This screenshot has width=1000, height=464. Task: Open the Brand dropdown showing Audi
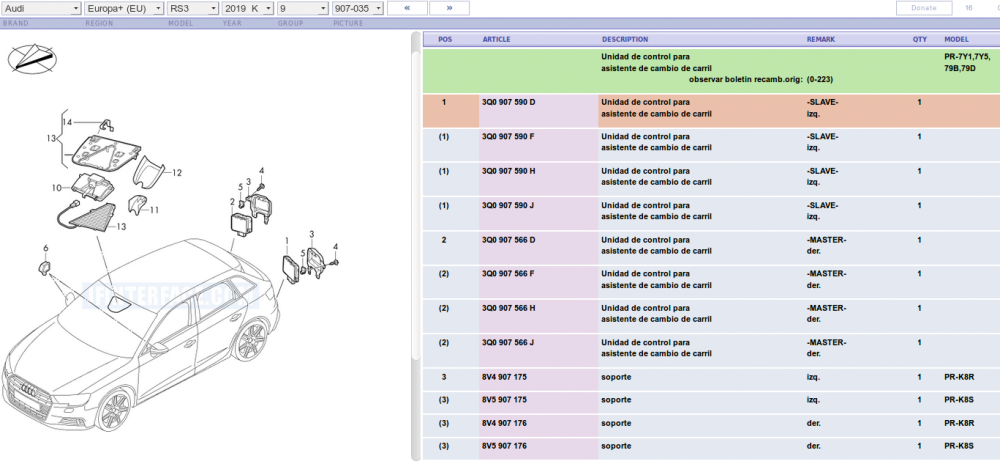click(41, 8)
